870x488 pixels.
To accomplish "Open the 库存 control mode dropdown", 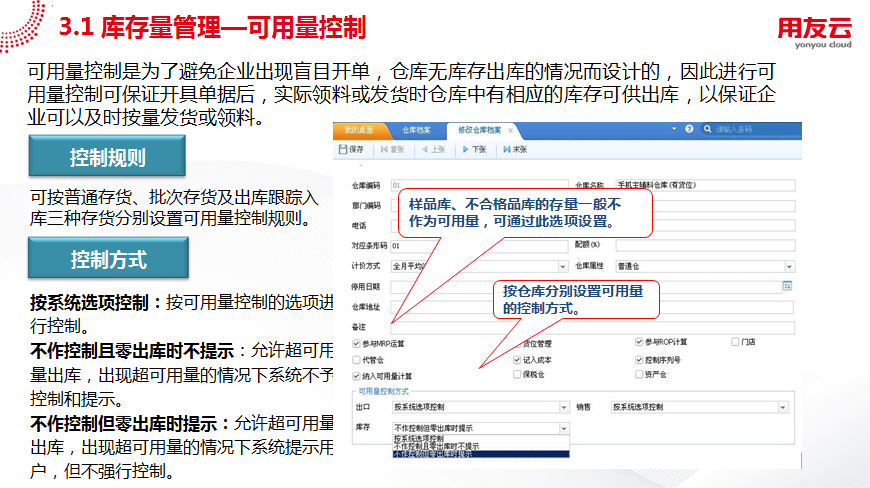I will click(564, 428).
